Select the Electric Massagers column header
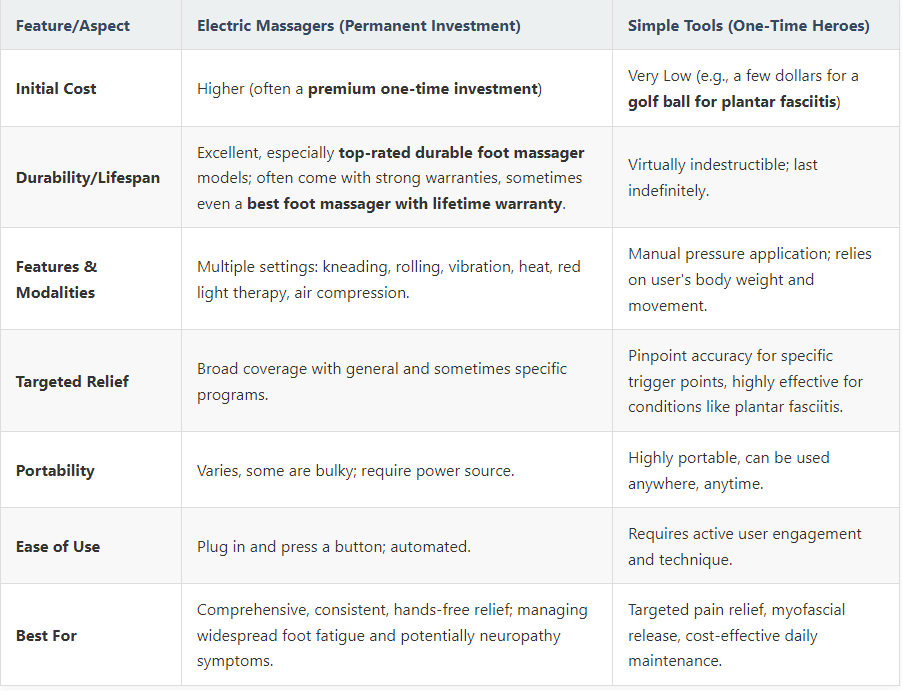 pos(358,26)
